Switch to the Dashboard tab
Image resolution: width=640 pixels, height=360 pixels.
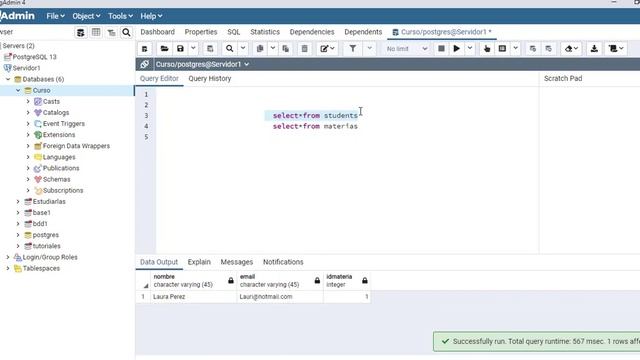(158, 32)
